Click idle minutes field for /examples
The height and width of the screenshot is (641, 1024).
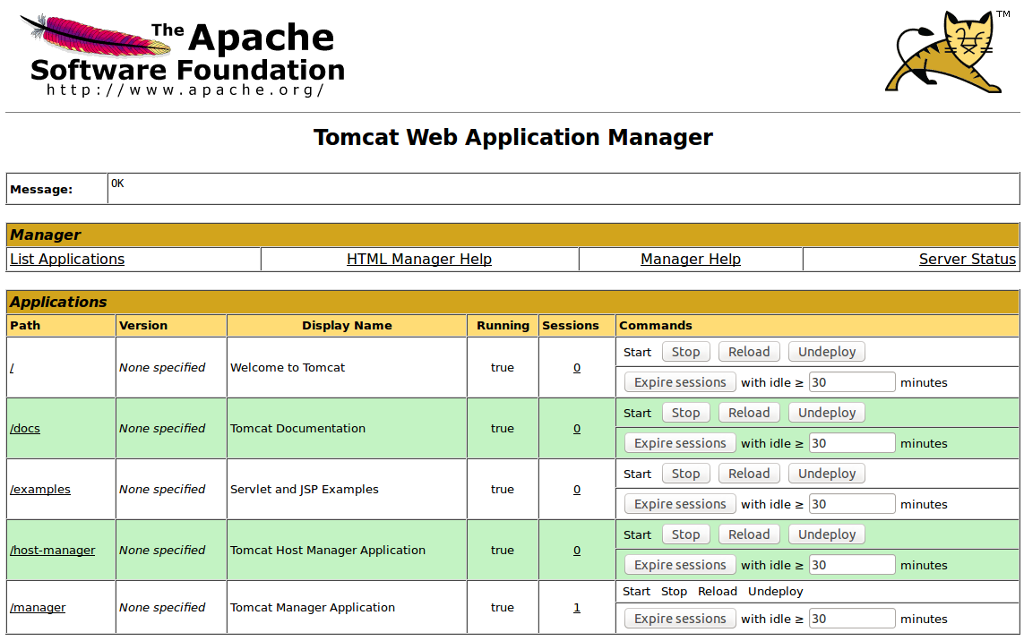(x=852, y=504)
